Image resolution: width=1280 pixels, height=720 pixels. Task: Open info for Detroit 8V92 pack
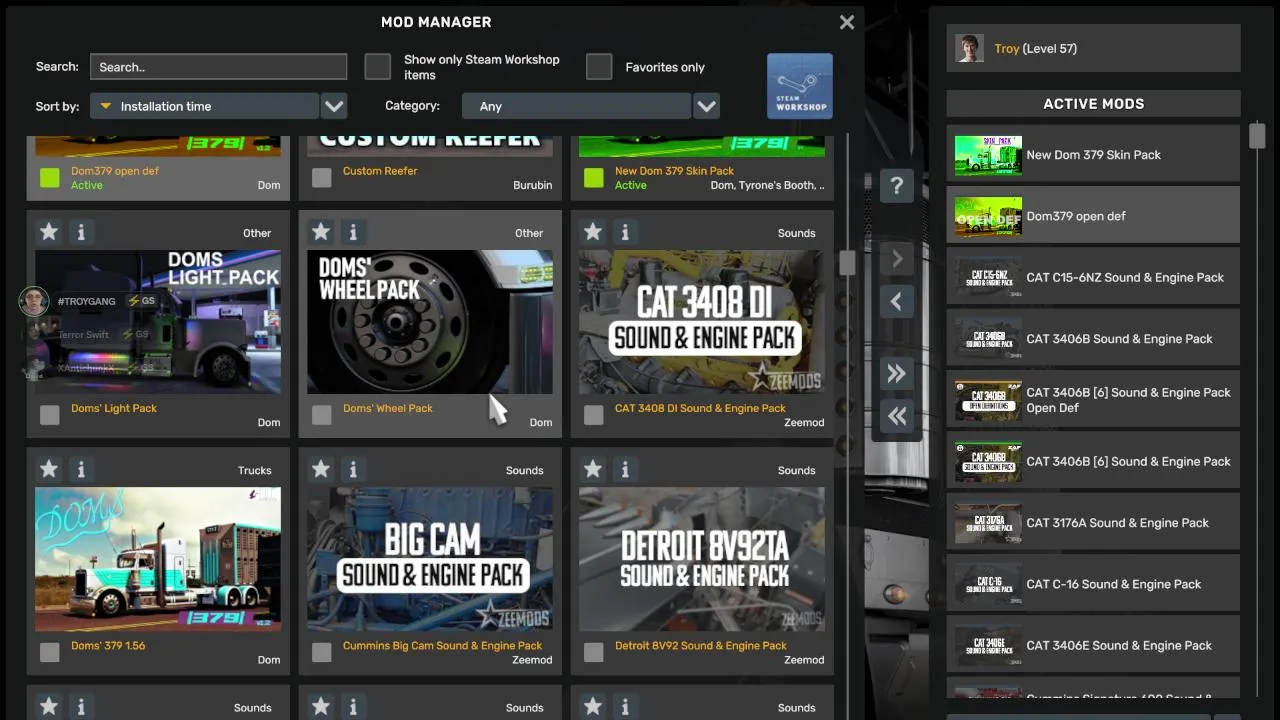pyautogui.click(x=625, y=469)
